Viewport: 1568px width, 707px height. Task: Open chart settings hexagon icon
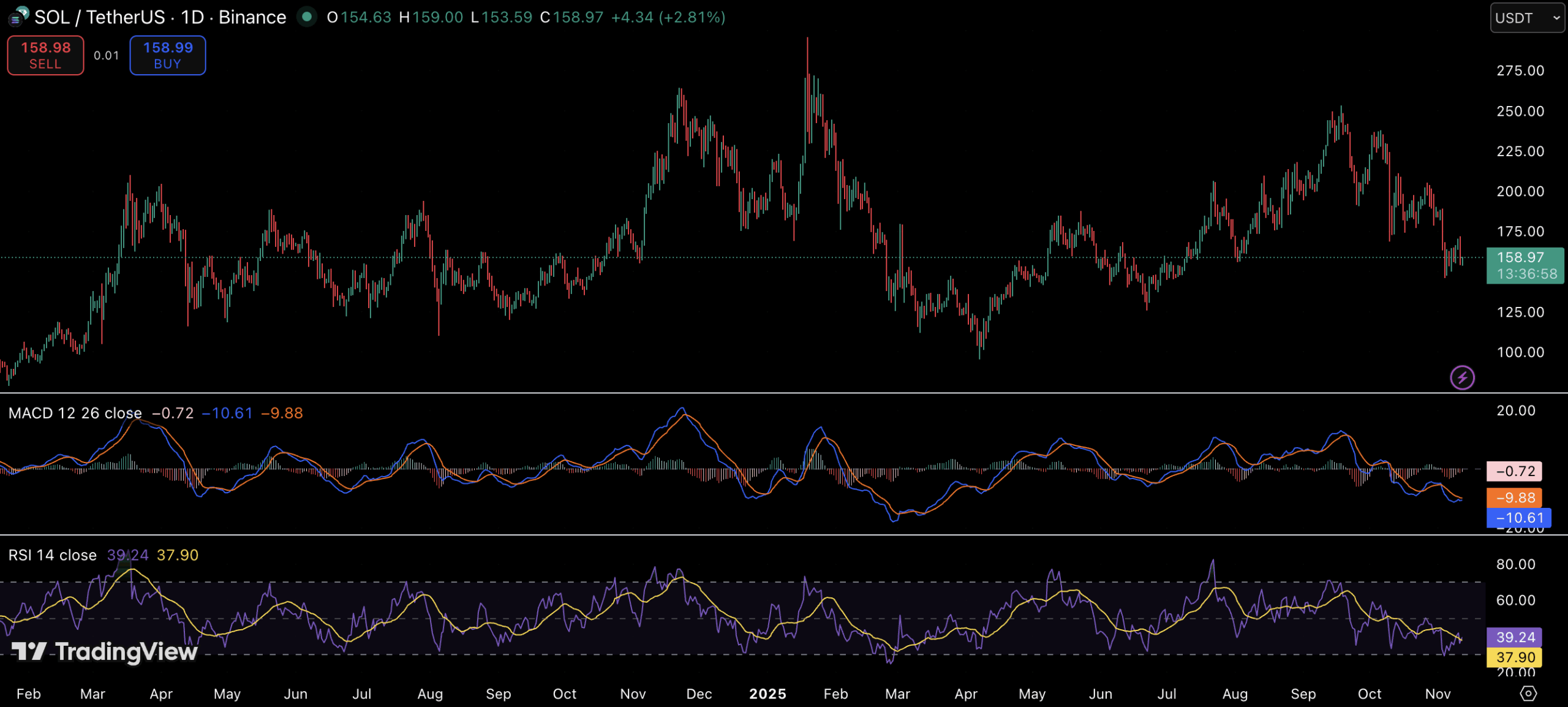[1528, 694]
